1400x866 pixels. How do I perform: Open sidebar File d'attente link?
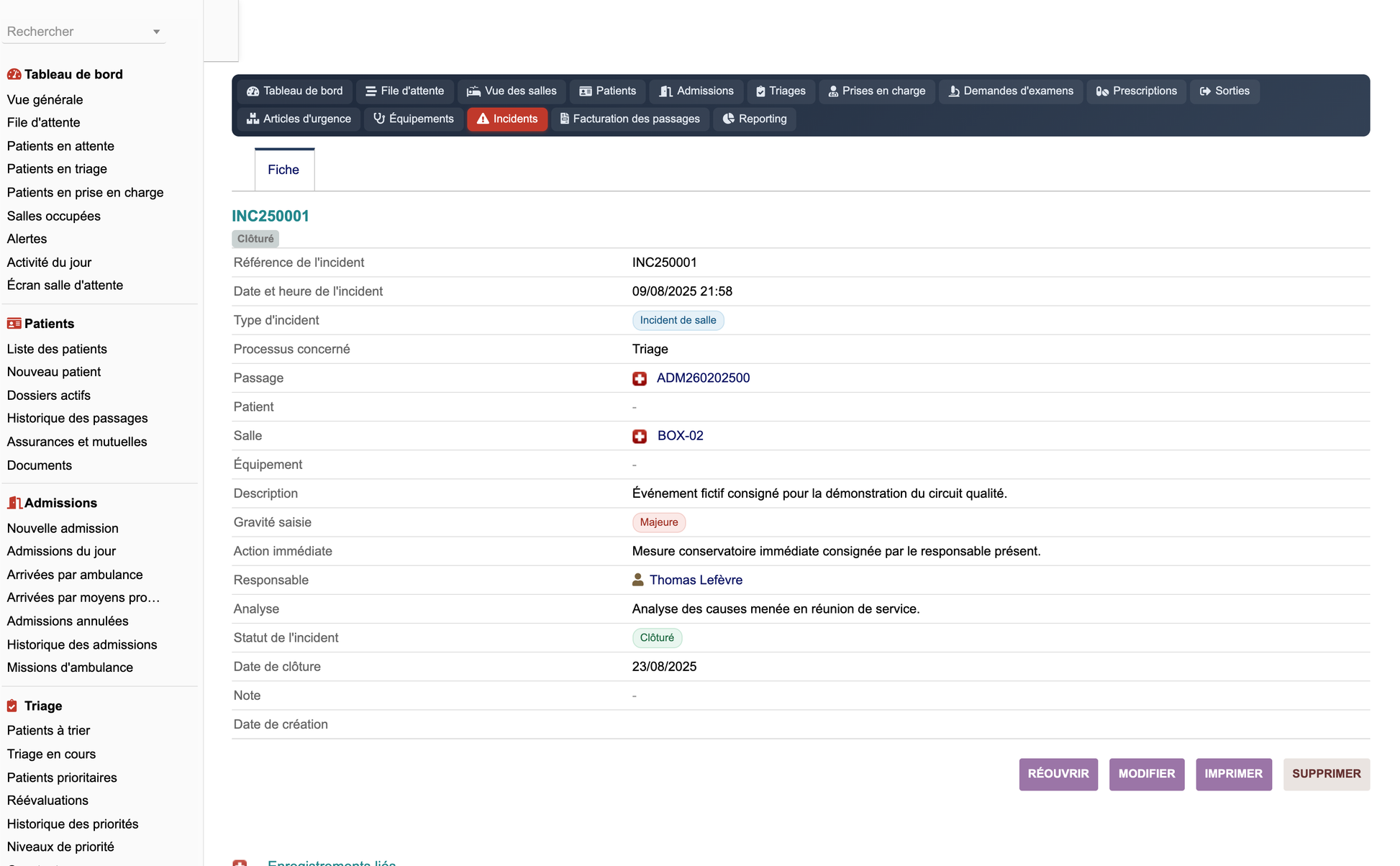coord(43,123)
